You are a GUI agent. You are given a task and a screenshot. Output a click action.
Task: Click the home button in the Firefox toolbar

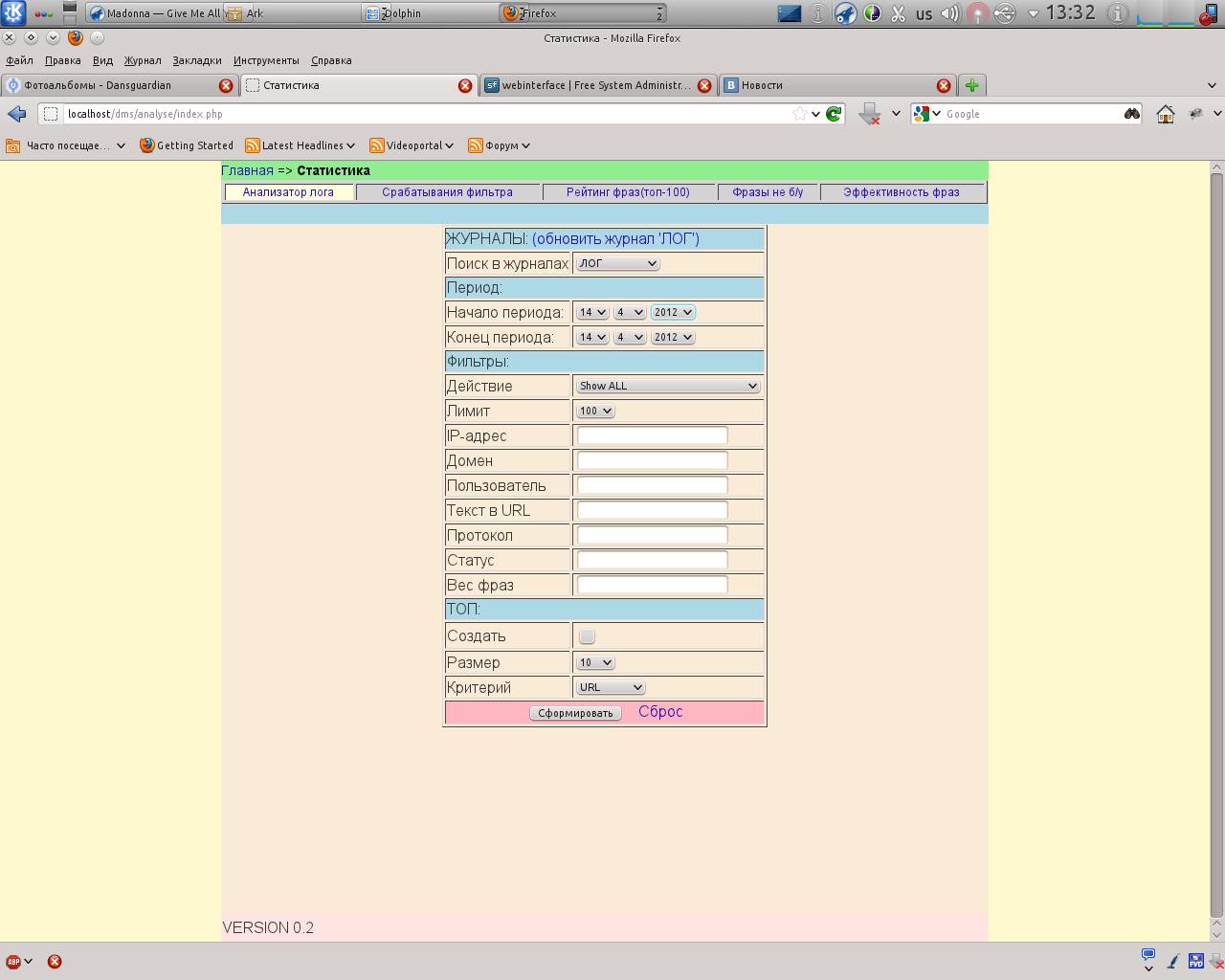[x=1164, y=114]
